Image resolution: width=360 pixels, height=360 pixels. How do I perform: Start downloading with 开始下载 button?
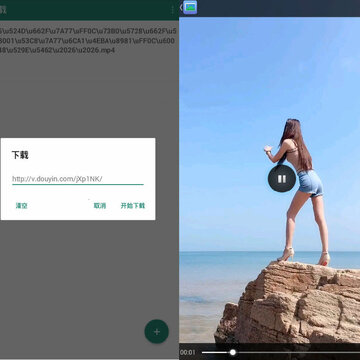coord(133,206)
